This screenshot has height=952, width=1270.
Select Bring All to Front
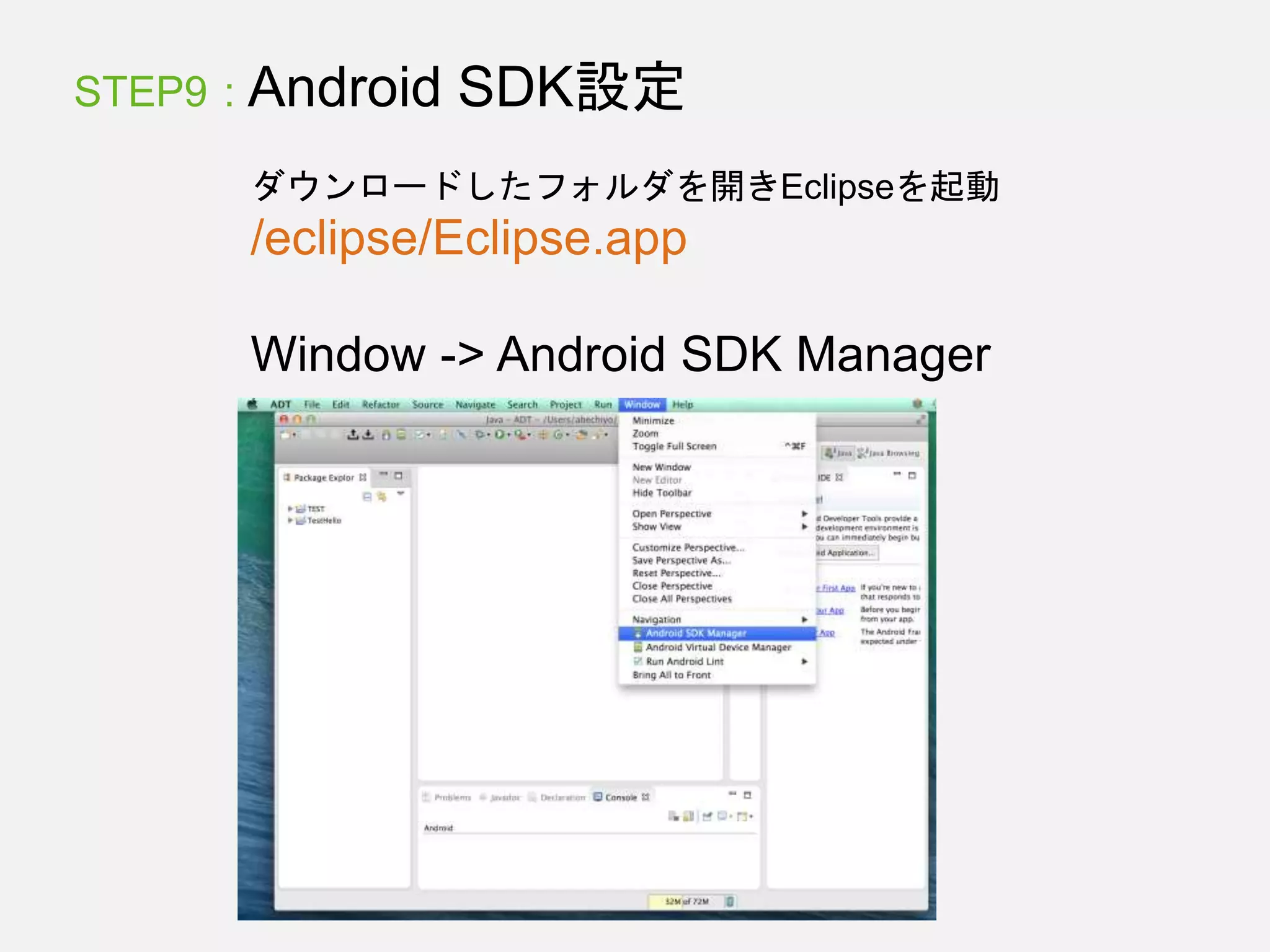(x=717, y=675)
